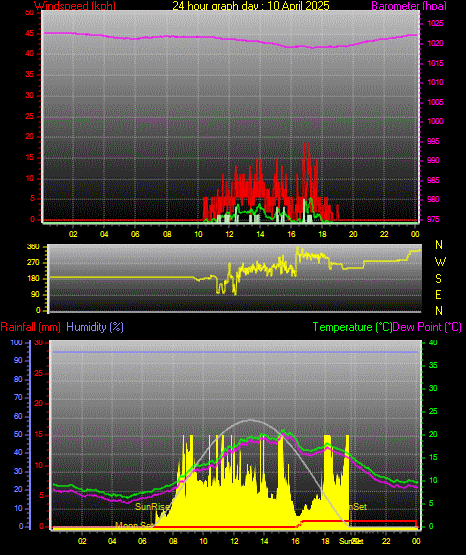Viewport: 466px width, 555px height.
Task: Click the E compass direction letter
Action: (438, 294)
